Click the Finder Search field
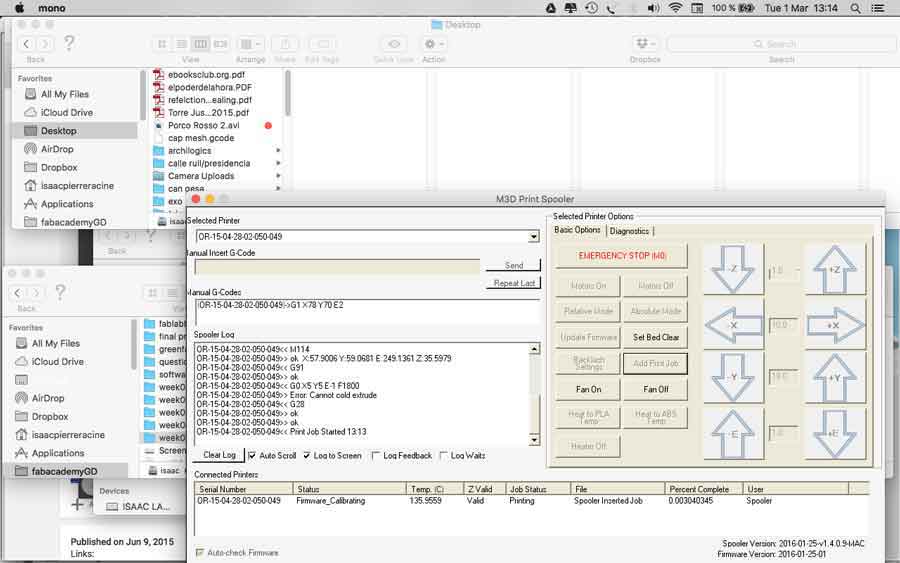The width and height of the screenshot is (900, 563). pos(781,44)
